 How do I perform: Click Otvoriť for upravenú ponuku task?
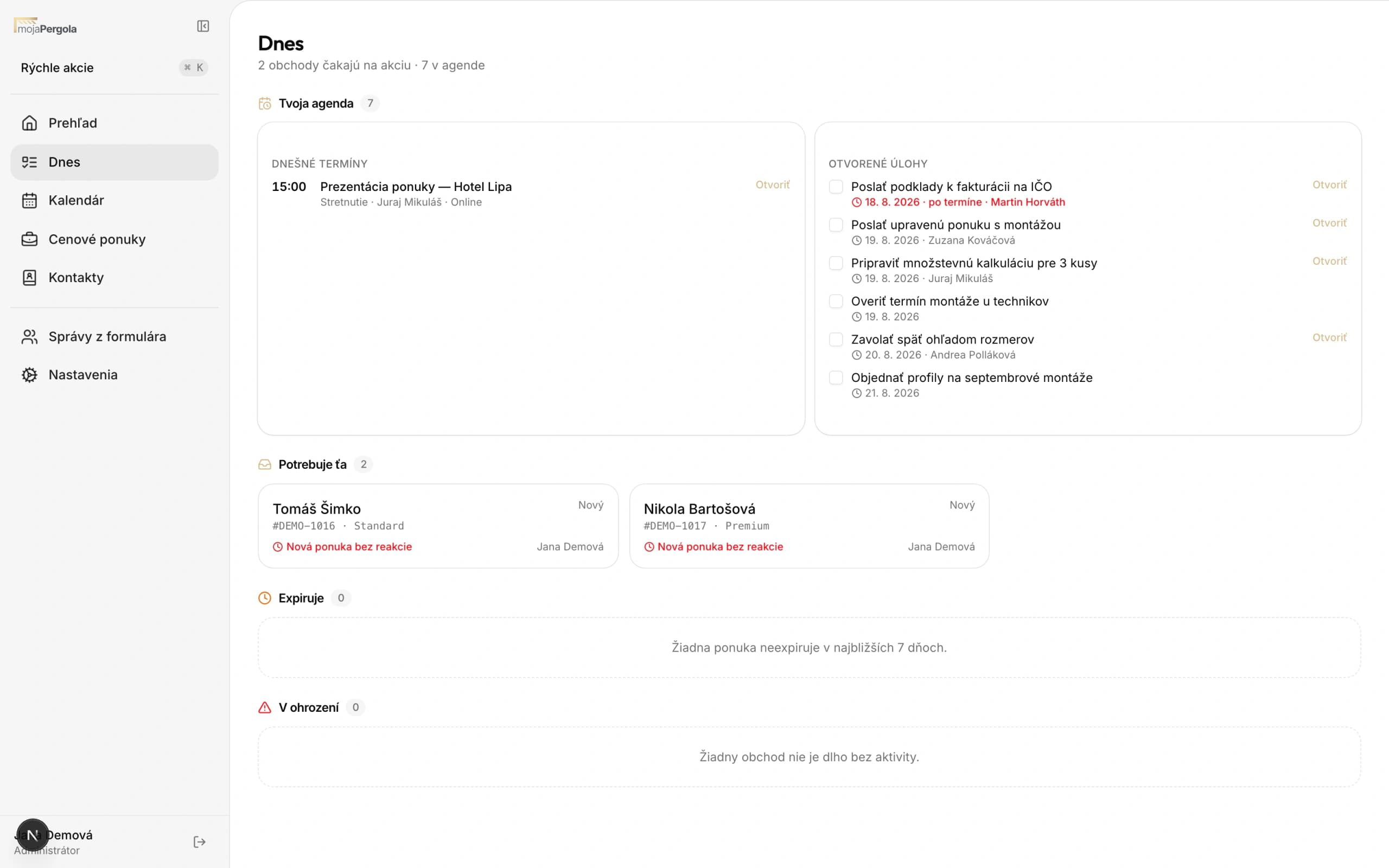pyautogui.click(x=1329, y=223)
